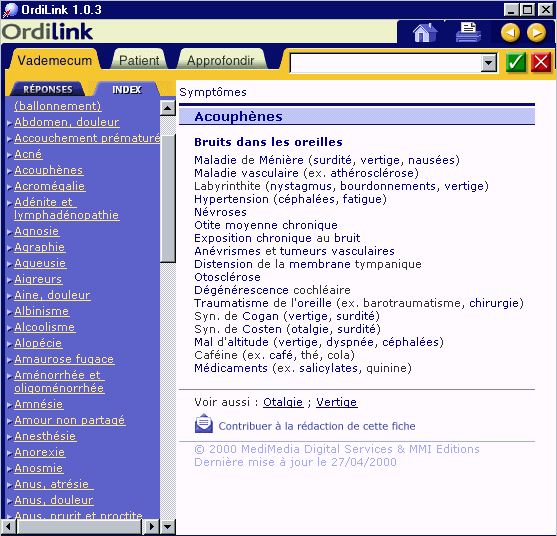The width and height of the screenshot is (557, 536).
Task: Click the OrdiLink title bar app icon
Action: 10,10
